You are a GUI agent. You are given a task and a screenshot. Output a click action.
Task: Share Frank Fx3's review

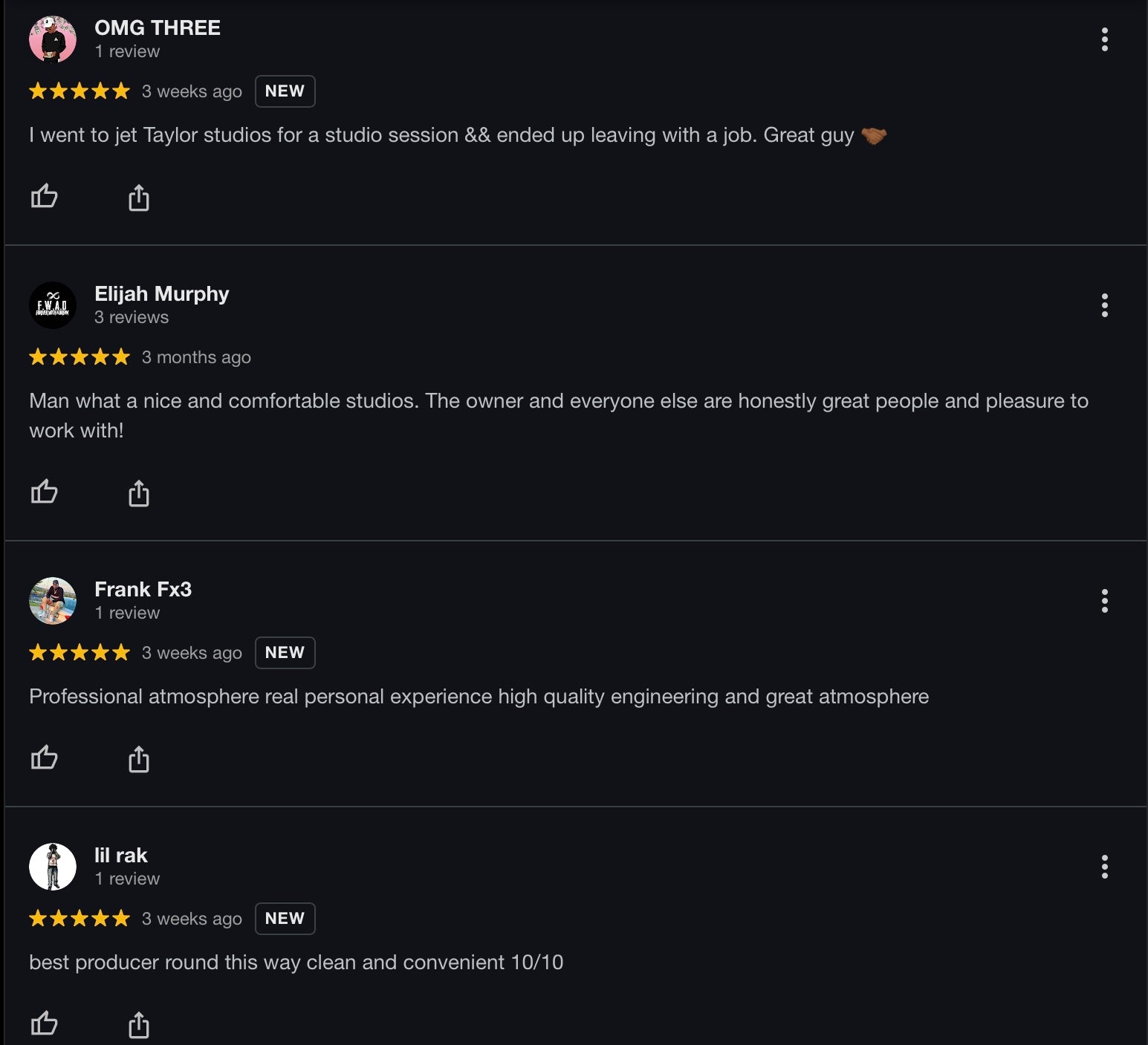(139, 759)
